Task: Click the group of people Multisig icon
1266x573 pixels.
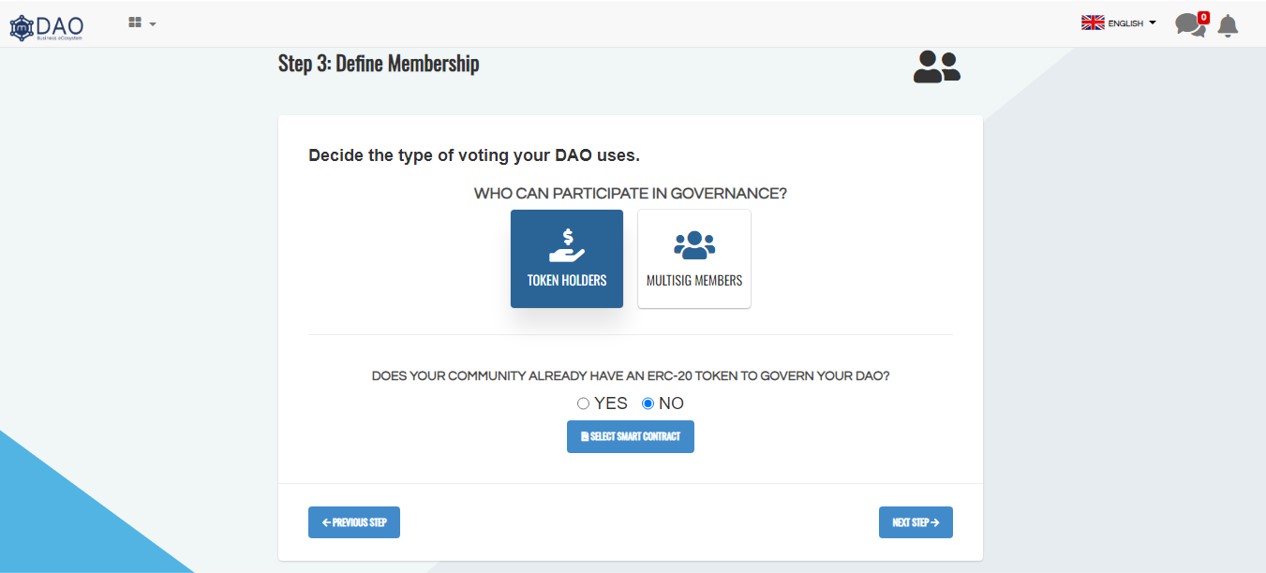Action: [694, 245]
